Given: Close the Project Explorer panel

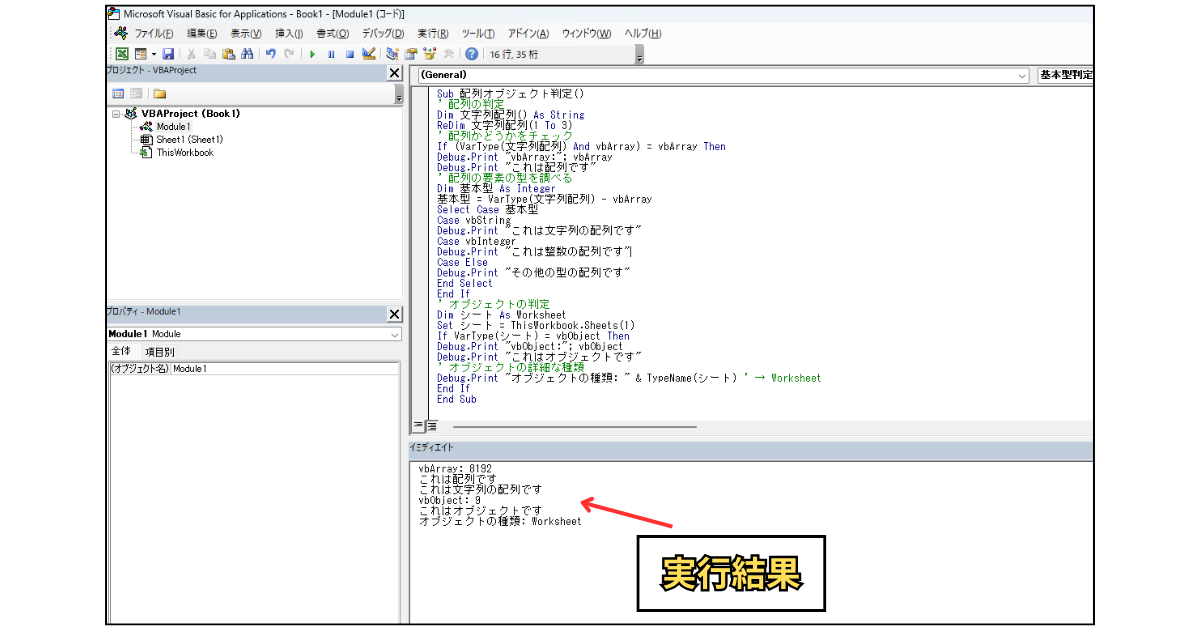Looking at the screenshot, I should 394,73.
